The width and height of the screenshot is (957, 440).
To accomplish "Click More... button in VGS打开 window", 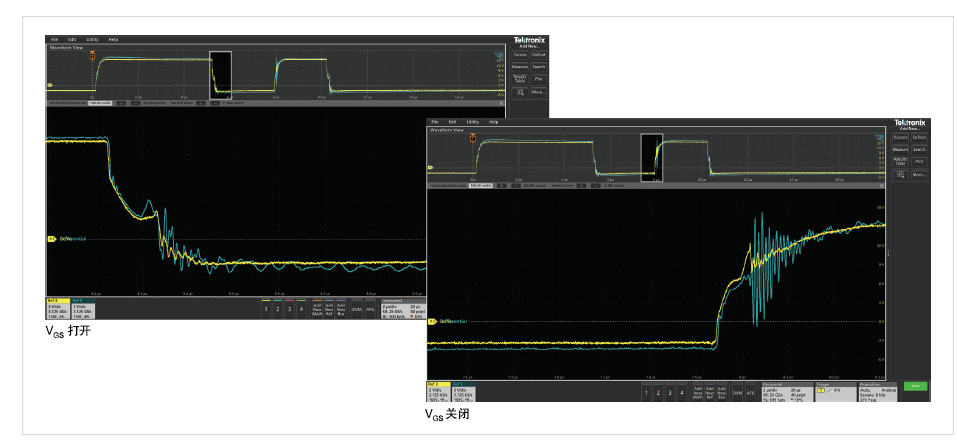I will pos(538,92).
